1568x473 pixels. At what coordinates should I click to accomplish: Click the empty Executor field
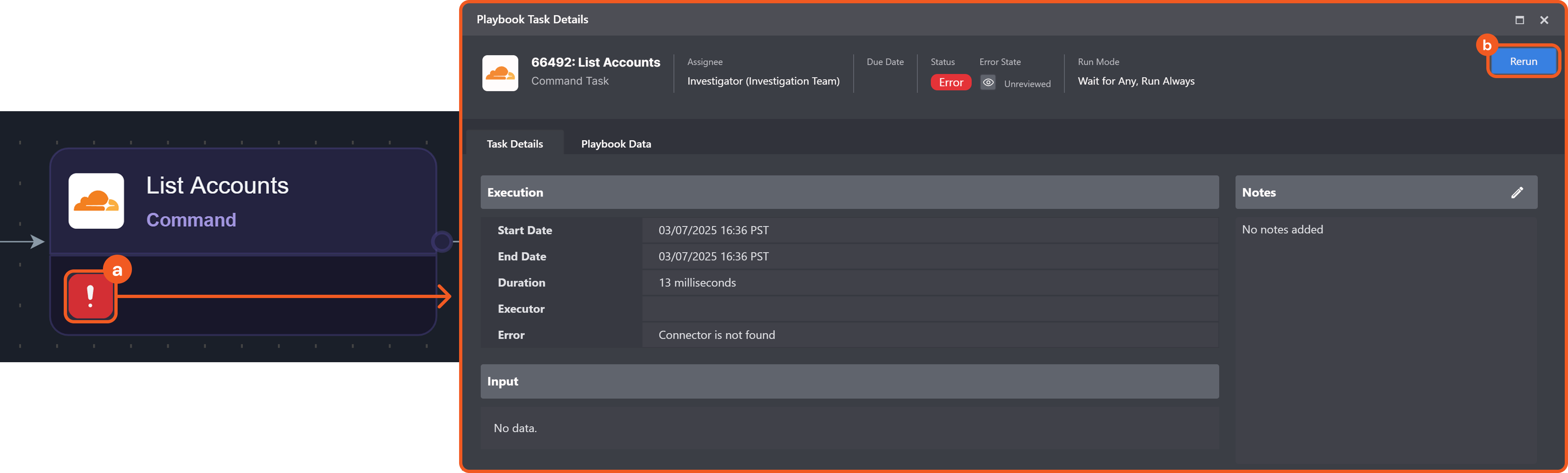point(929,308)
